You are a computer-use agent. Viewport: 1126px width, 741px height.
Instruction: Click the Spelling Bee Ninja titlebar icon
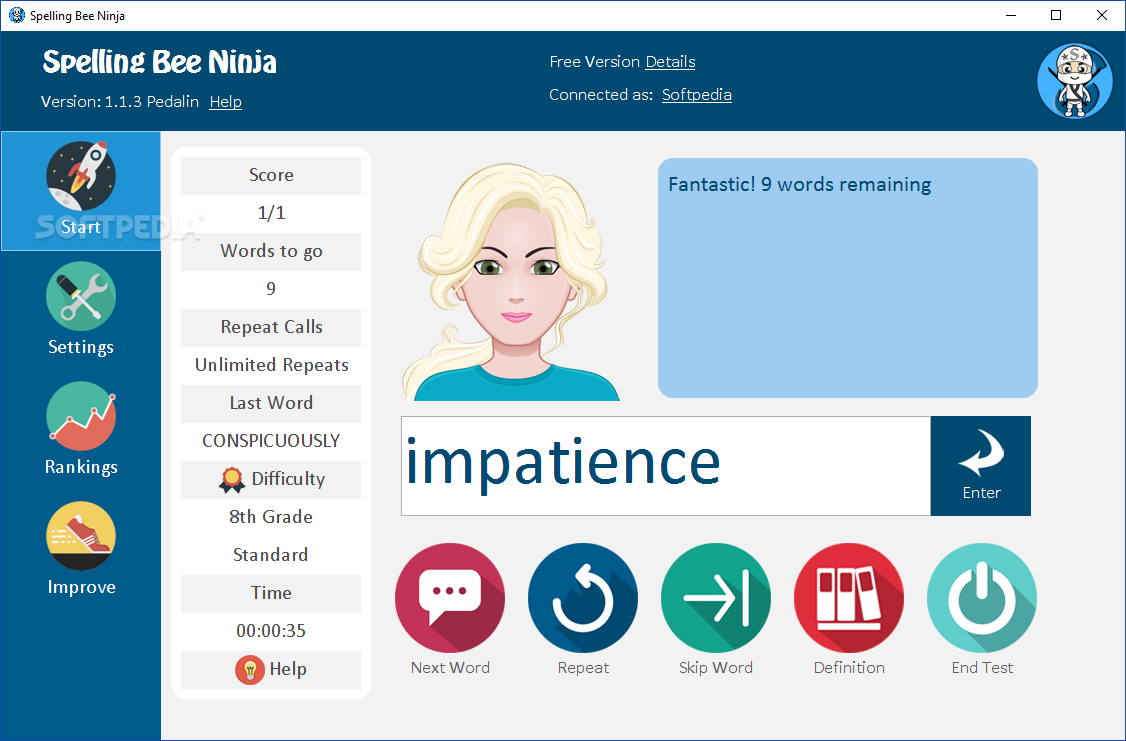click(16, 15)
